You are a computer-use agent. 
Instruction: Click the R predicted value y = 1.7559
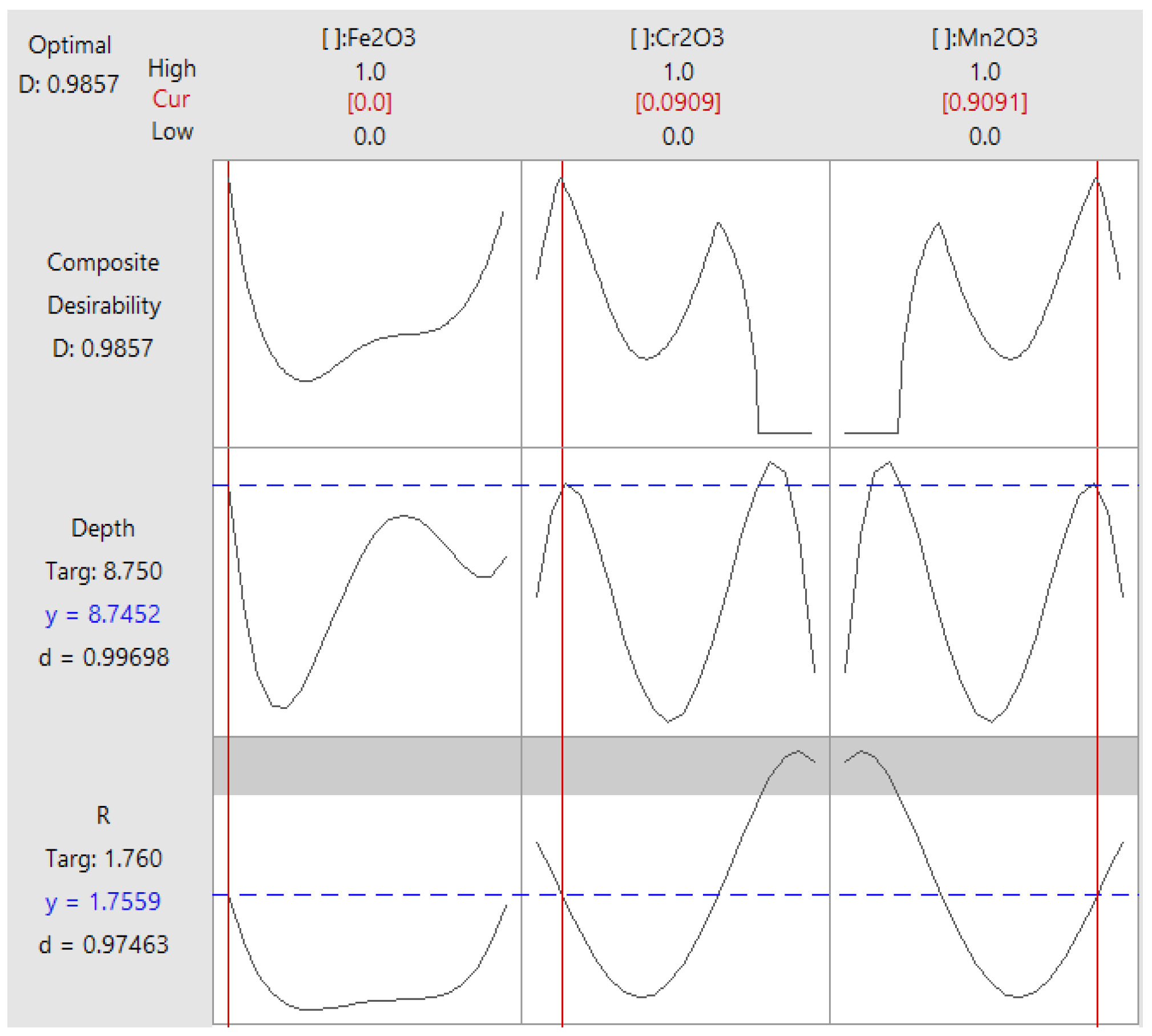click(x=103, y=901)
